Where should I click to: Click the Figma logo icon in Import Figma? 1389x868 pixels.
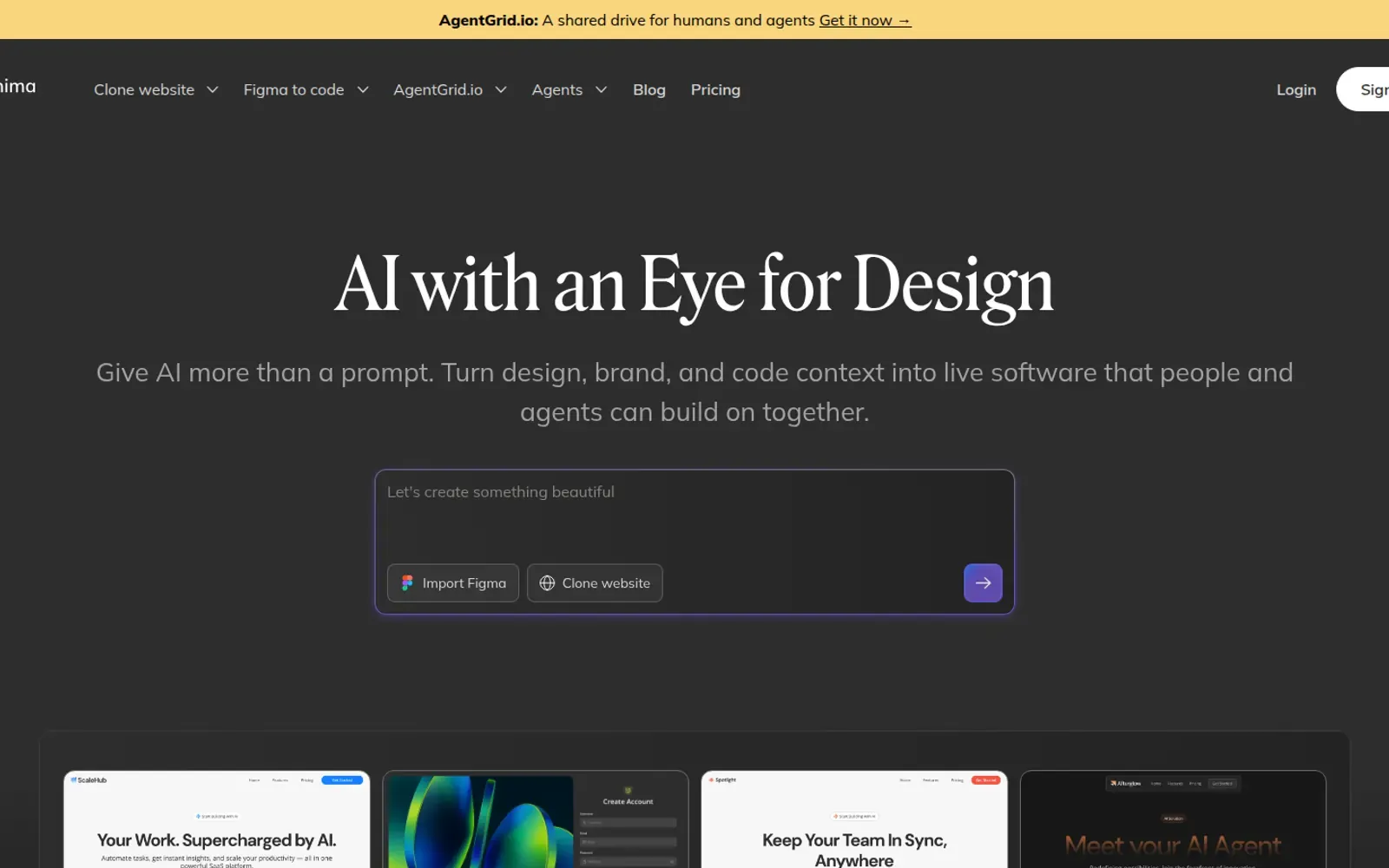point(407,583)
